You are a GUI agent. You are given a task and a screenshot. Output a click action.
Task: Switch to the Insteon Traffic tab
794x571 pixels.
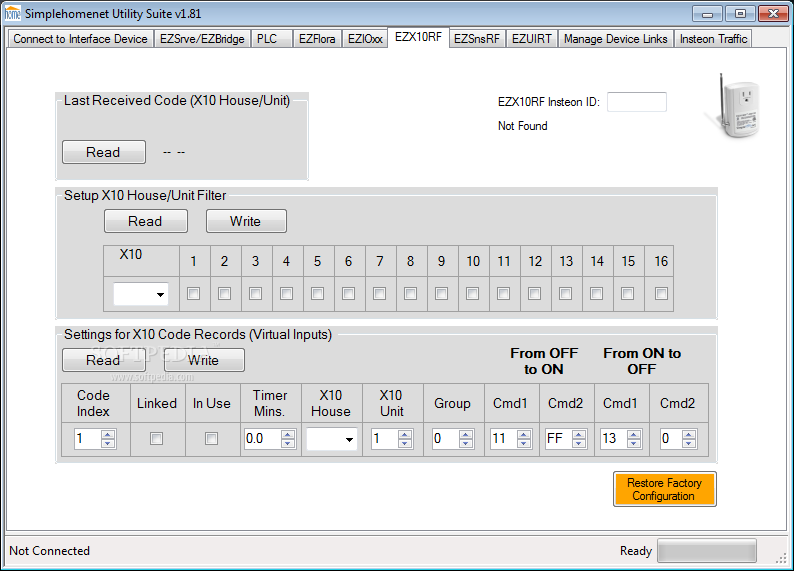pyautogui.click(x=713, y=39)
